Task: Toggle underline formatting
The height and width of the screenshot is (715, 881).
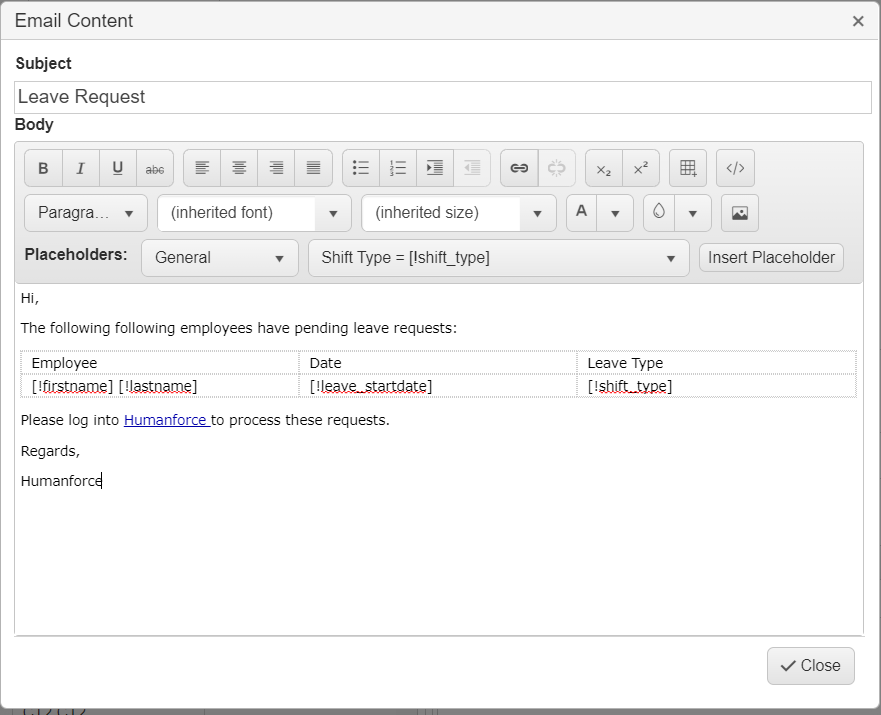Action: click(x=117, y=168)
